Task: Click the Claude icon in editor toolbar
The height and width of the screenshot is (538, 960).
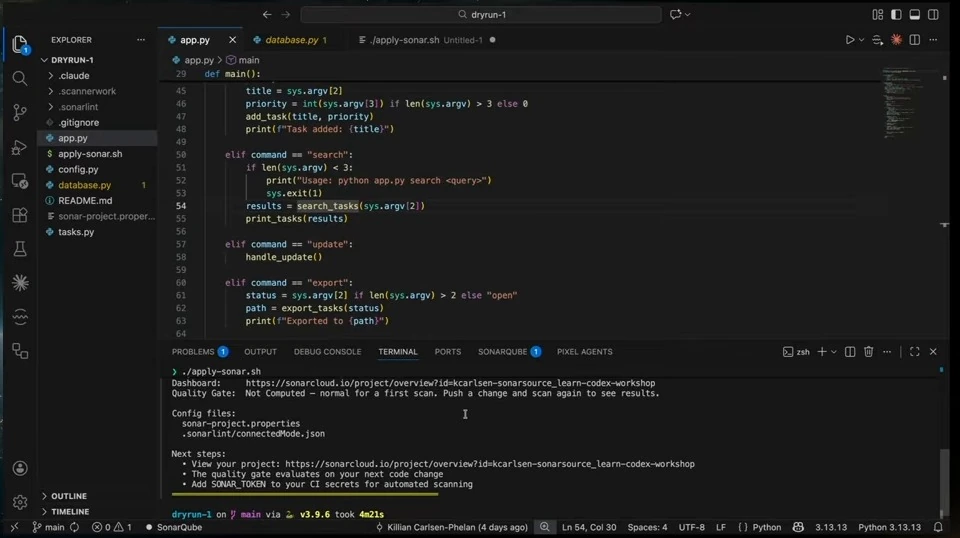Action: pyautogui.click(x=896, y=40)
